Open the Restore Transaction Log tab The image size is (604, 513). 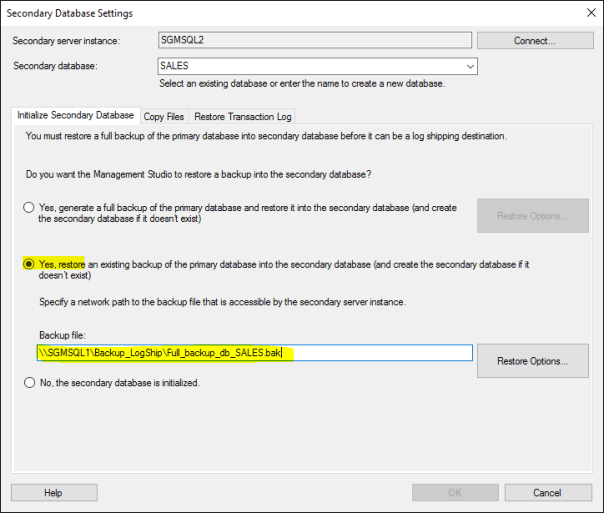(243, 117)
